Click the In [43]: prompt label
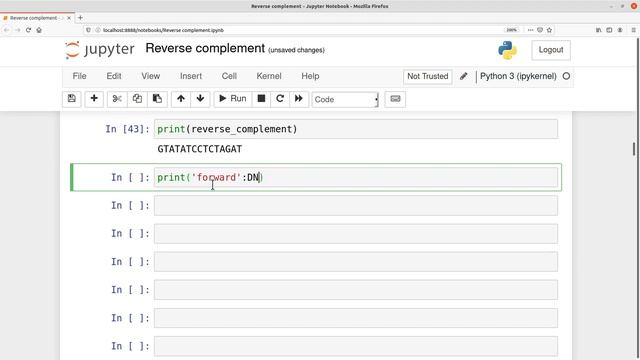 click(127, 129)
